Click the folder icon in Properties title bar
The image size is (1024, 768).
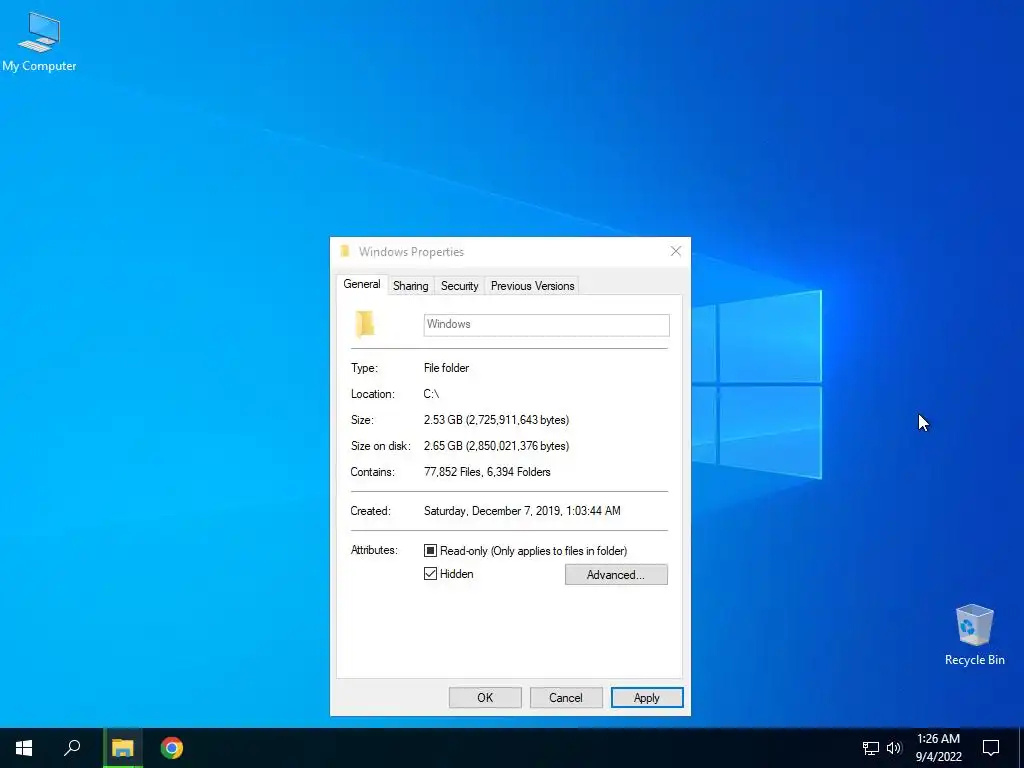[345, 251]
